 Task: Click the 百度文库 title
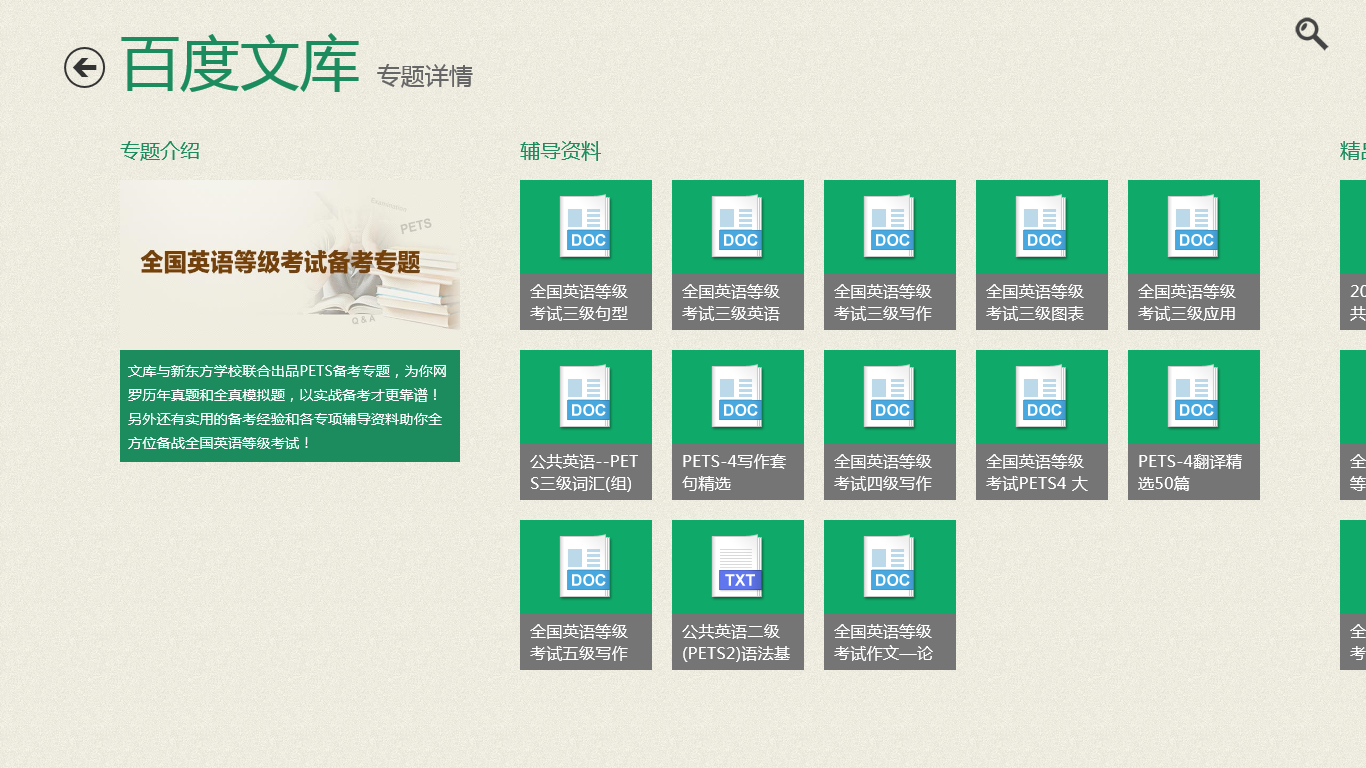tap(240, 66)
